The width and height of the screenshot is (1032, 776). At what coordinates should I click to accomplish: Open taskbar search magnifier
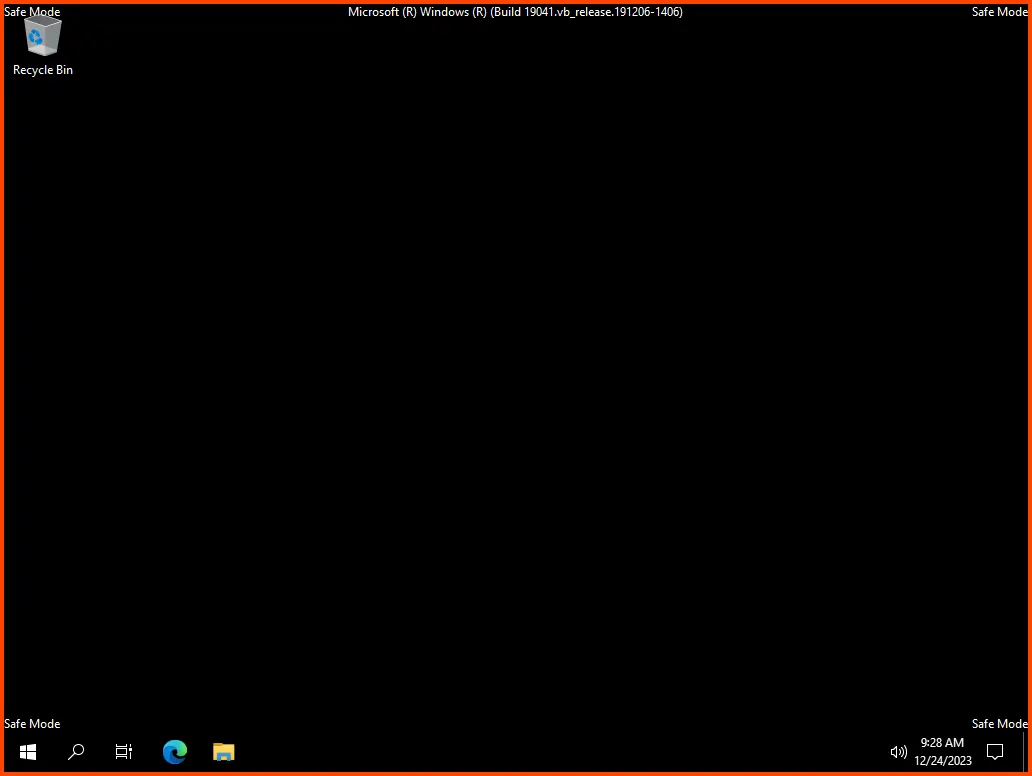click(x=76, y=752)
